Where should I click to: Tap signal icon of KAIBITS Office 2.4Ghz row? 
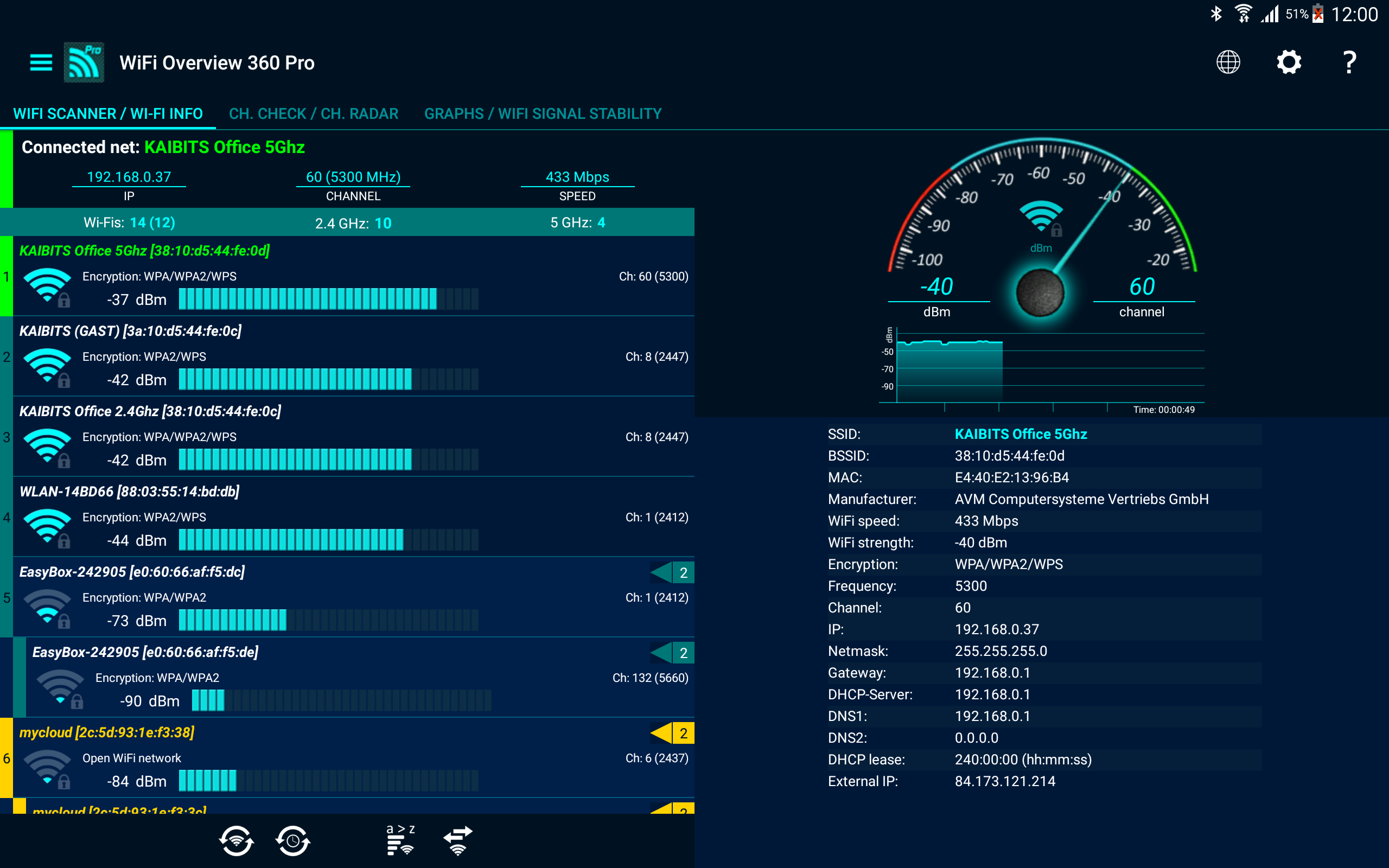tap(47, 447)
